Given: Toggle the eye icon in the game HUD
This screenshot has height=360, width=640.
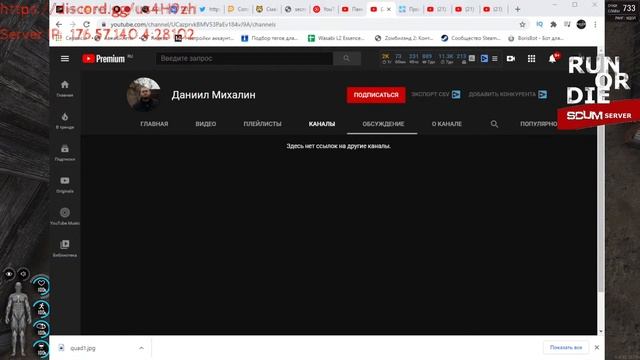Looking at the screenshot, I should 9,274.
